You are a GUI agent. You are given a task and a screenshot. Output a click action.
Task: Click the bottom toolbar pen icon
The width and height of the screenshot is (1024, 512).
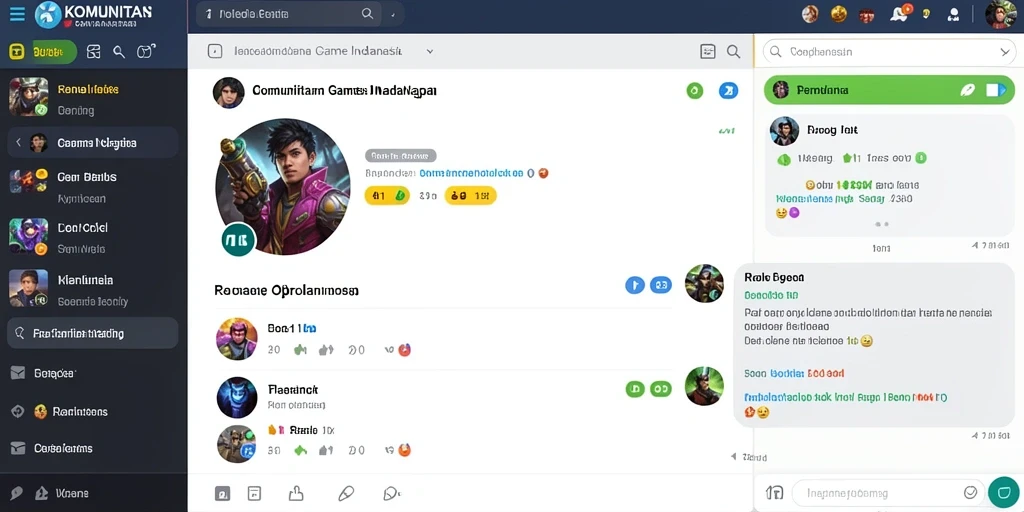point(346,493)
